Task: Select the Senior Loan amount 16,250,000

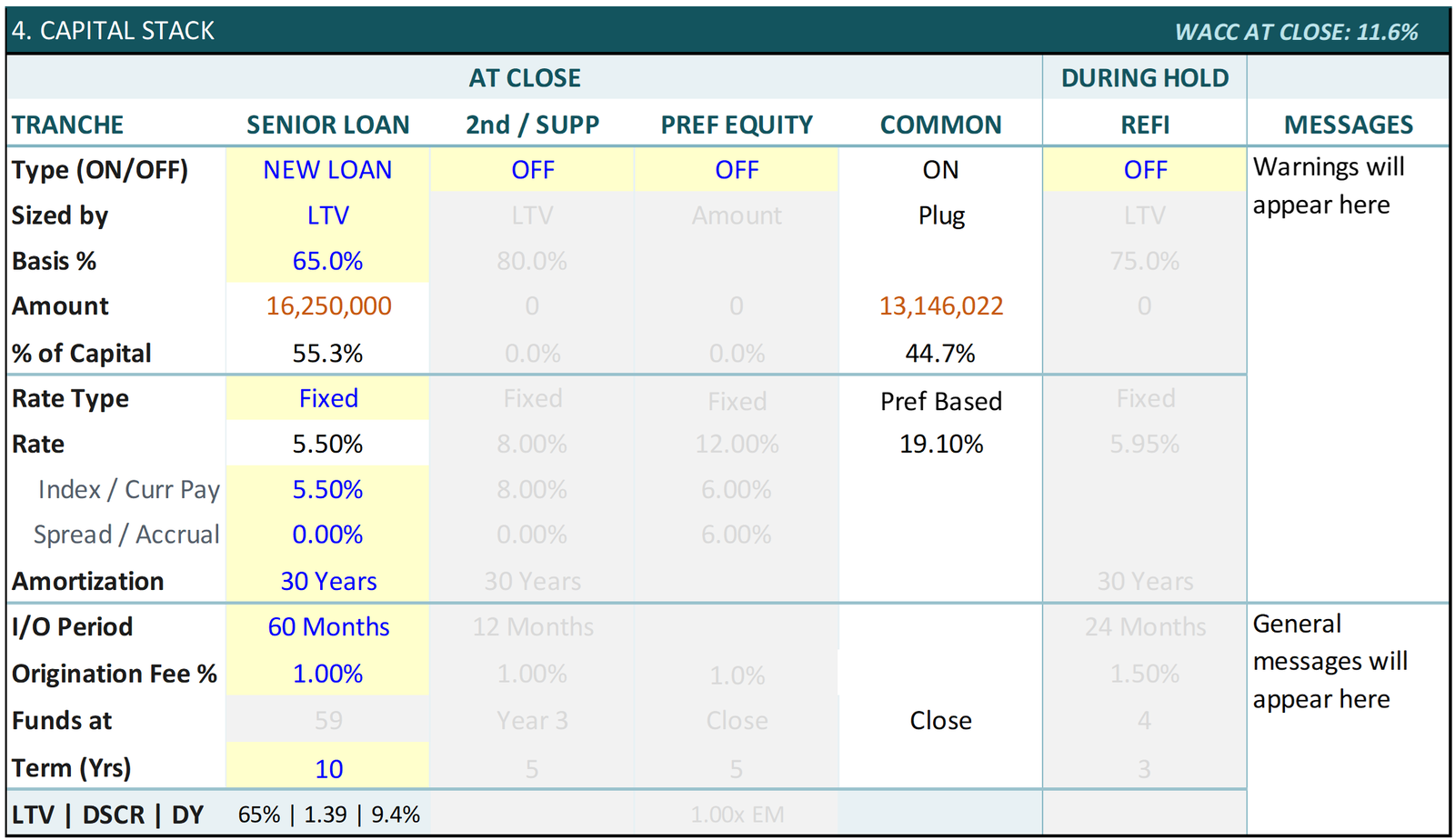Action: [x=328, y=306]
